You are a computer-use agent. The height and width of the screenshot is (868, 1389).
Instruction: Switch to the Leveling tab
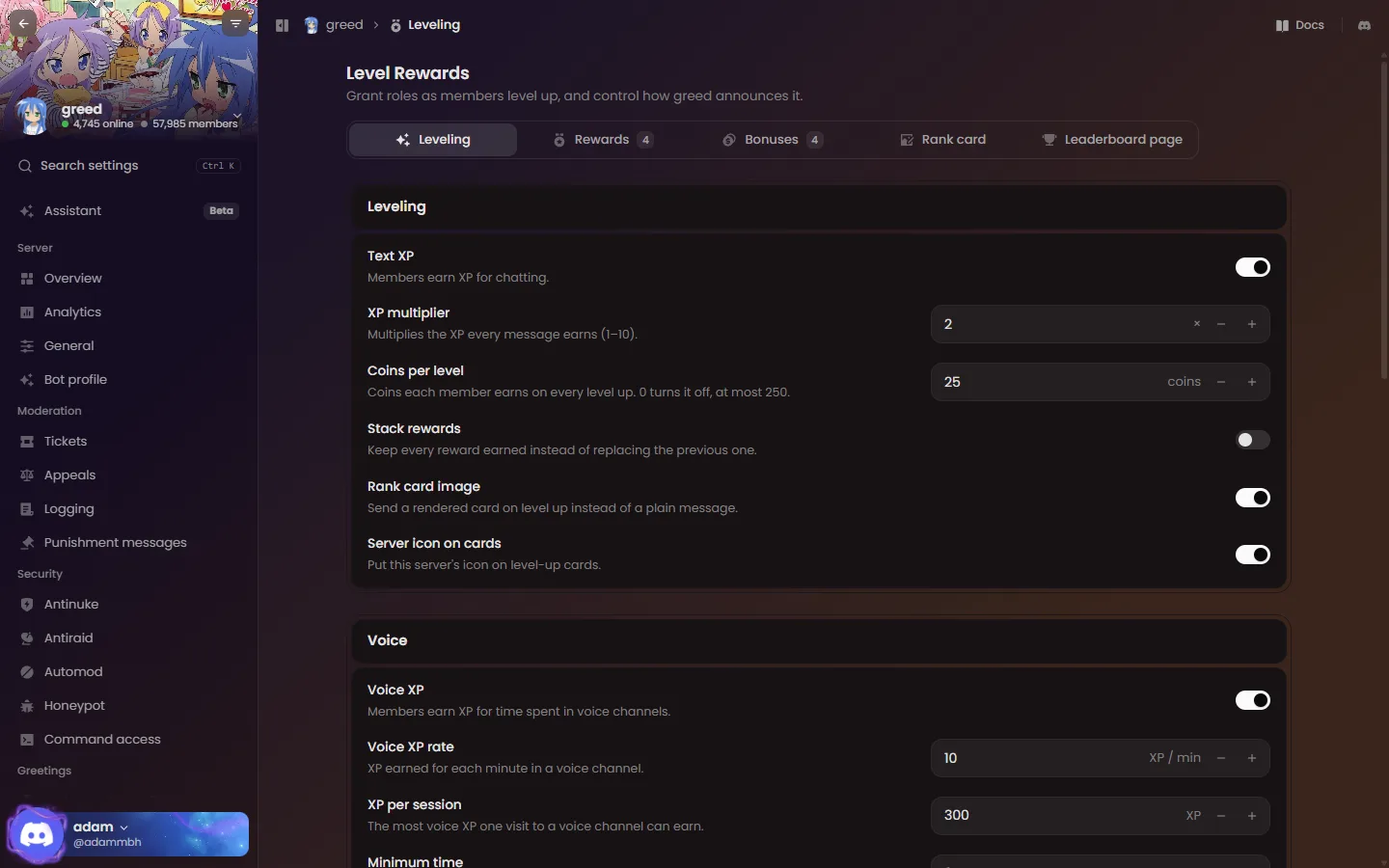click(433, 140)
